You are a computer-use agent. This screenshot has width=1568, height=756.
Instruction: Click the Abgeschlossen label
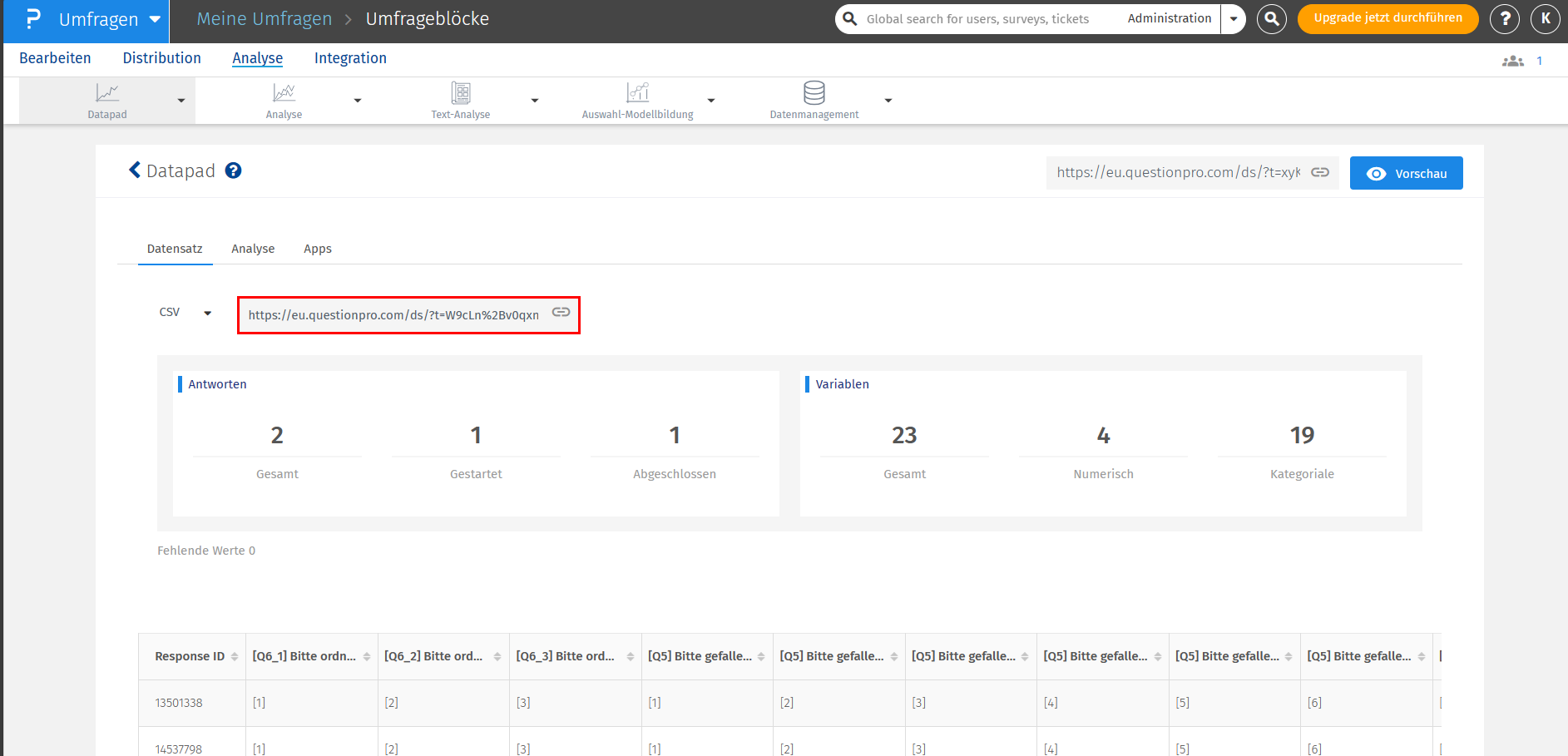(x=675, y=474)
